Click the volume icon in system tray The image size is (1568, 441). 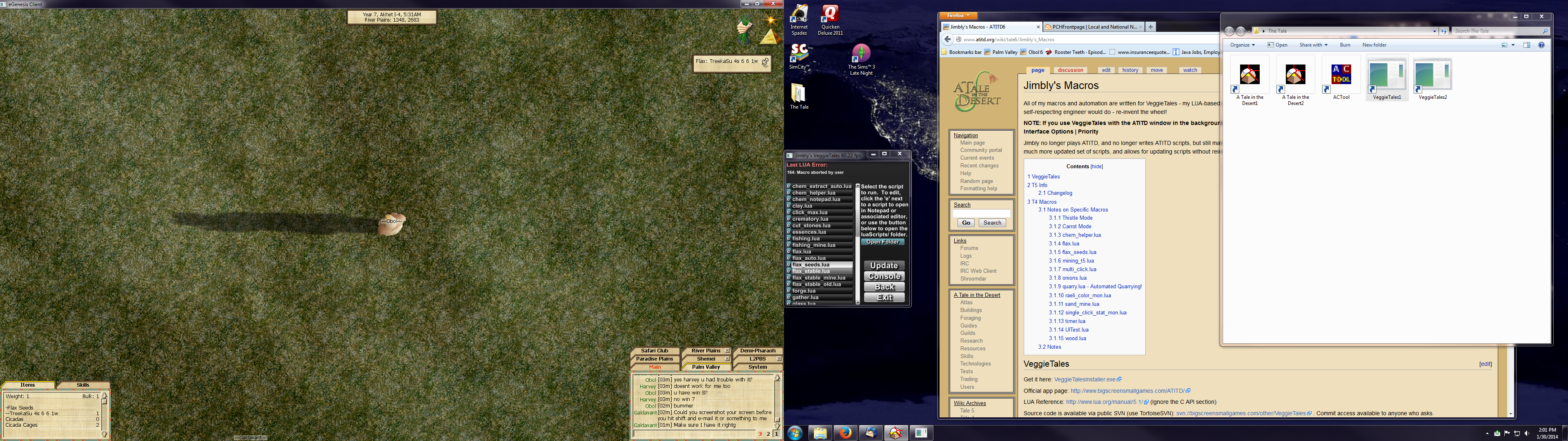click(x=1527, y=434)
